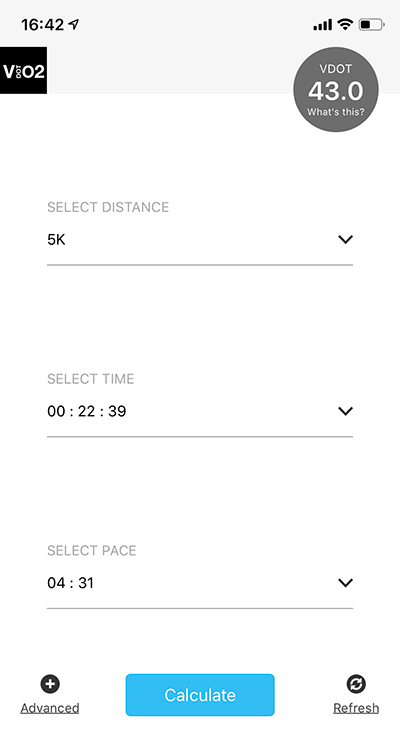Expand the Select Distance chevron
Image resolution: width=400 pixels, height=733 pixels.
pos(345,240)
